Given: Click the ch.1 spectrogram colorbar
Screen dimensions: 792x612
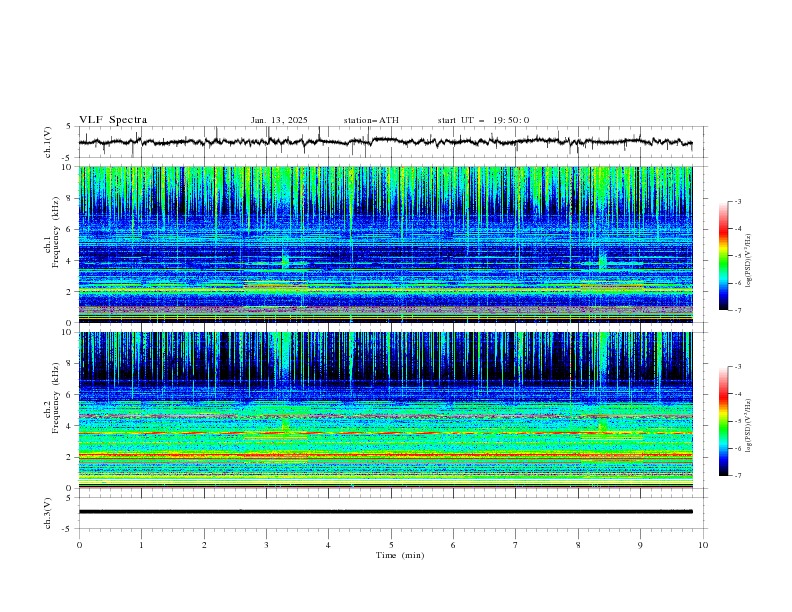Looking at the screenshot, I should click(723, 256).
